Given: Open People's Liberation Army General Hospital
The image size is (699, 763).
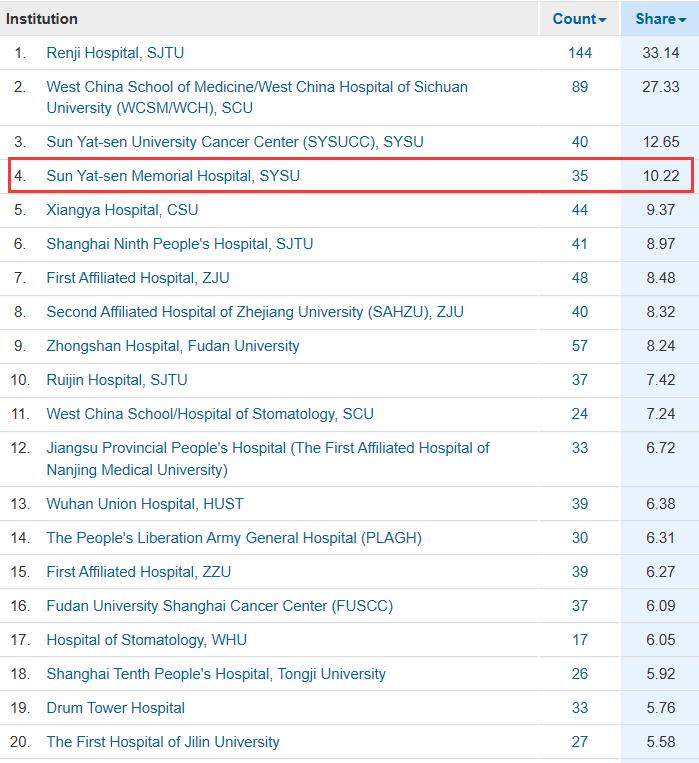Looking at the screenshot, I should click(x=233, y=538).
